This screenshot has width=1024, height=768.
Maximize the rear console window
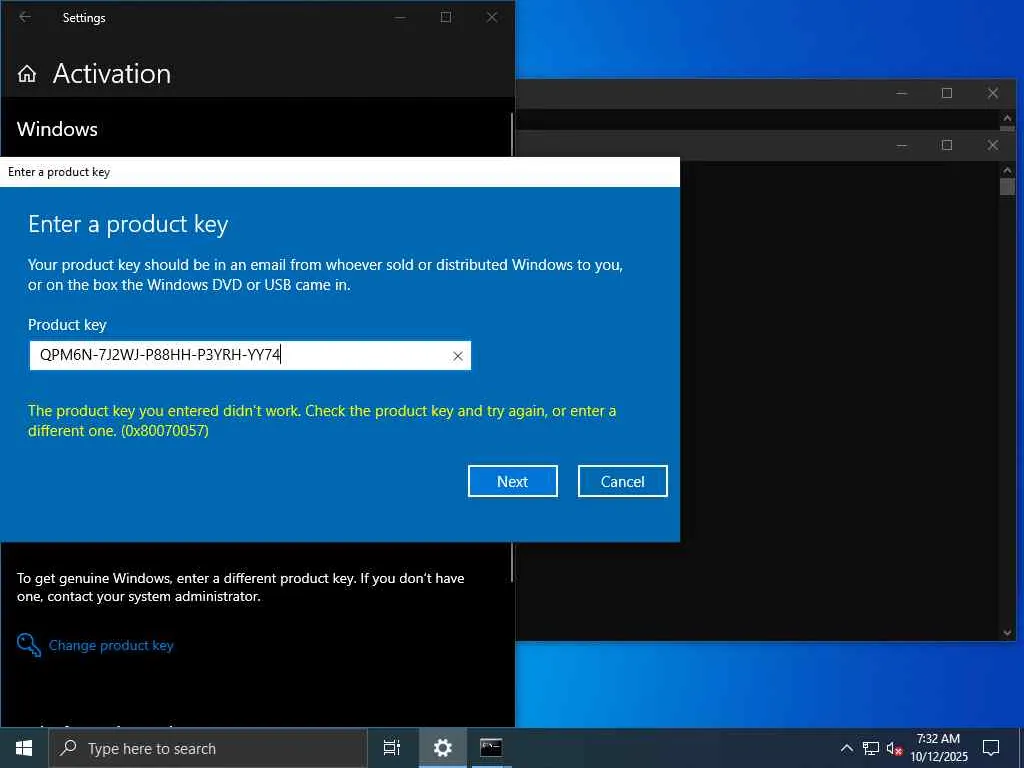tap(947, 93)
